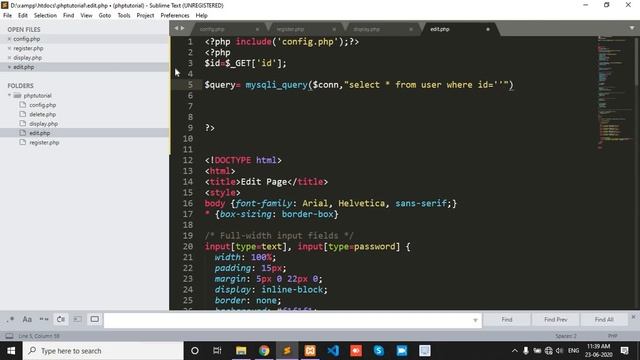The image size is (640, 360).
Task: Close the register.php tab
Action: (334, 29)
